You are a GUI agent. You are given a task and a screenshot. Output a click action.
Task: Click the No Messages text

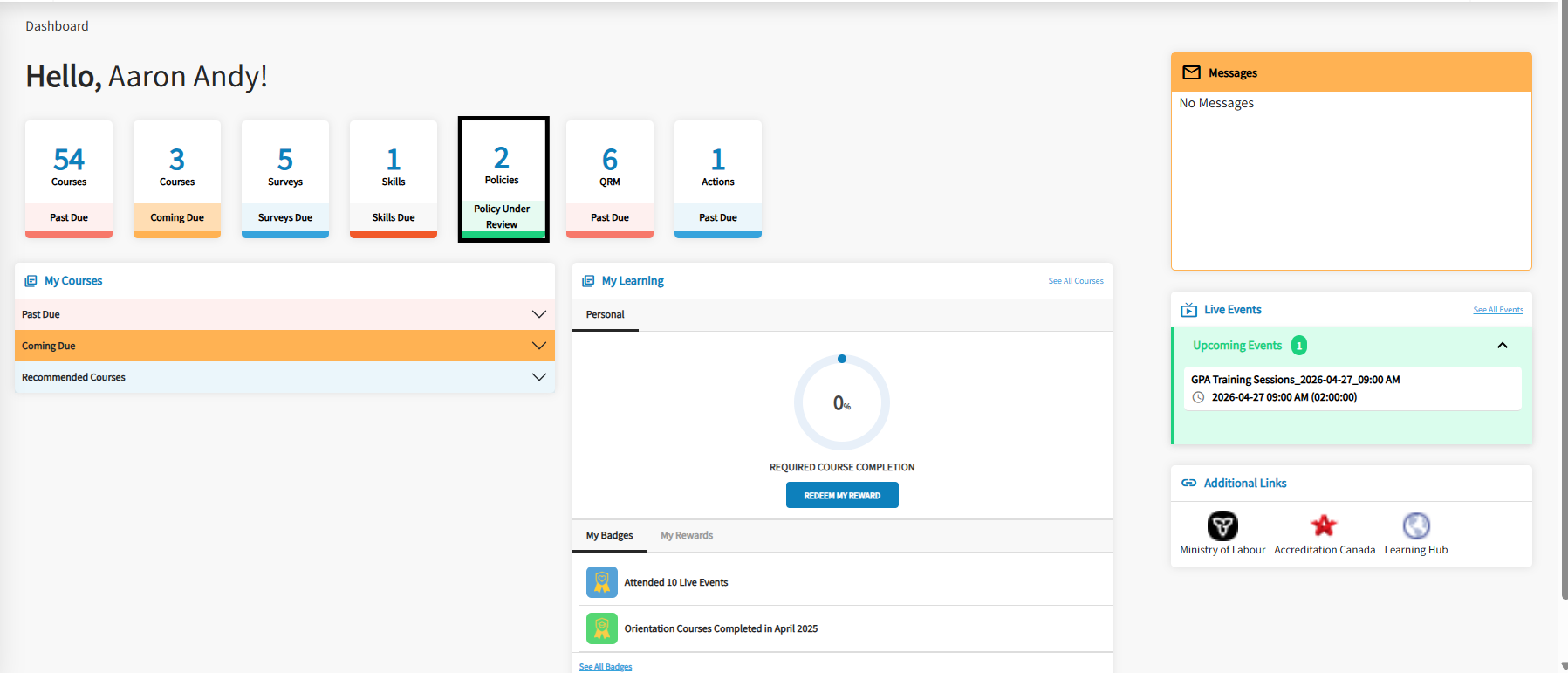1216,103
